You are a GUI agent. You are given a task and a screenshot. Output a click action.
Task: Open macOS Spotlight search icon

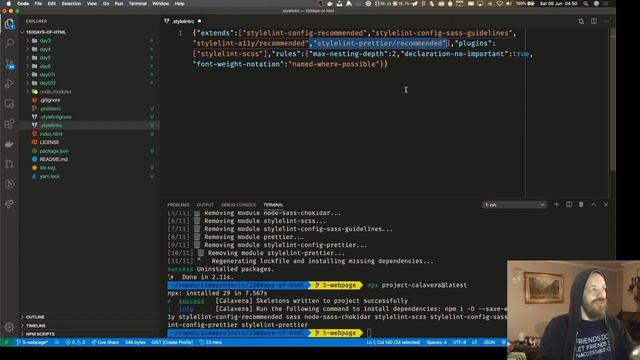tap(586, 4)
